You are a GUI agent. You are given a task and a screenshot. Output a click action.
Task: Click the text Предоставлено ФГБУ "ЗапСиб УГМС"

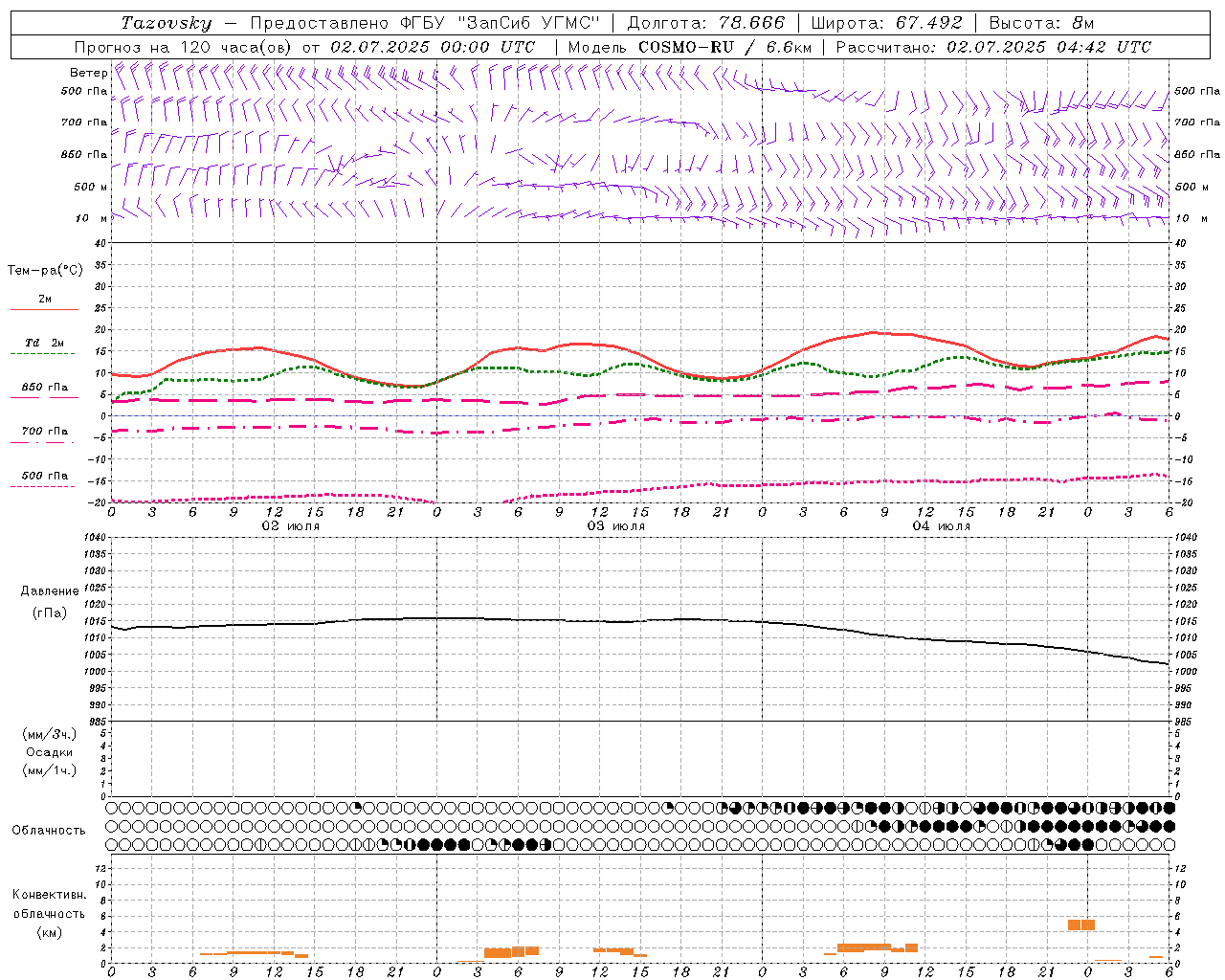pyautogui.click(x=424, y=23)
